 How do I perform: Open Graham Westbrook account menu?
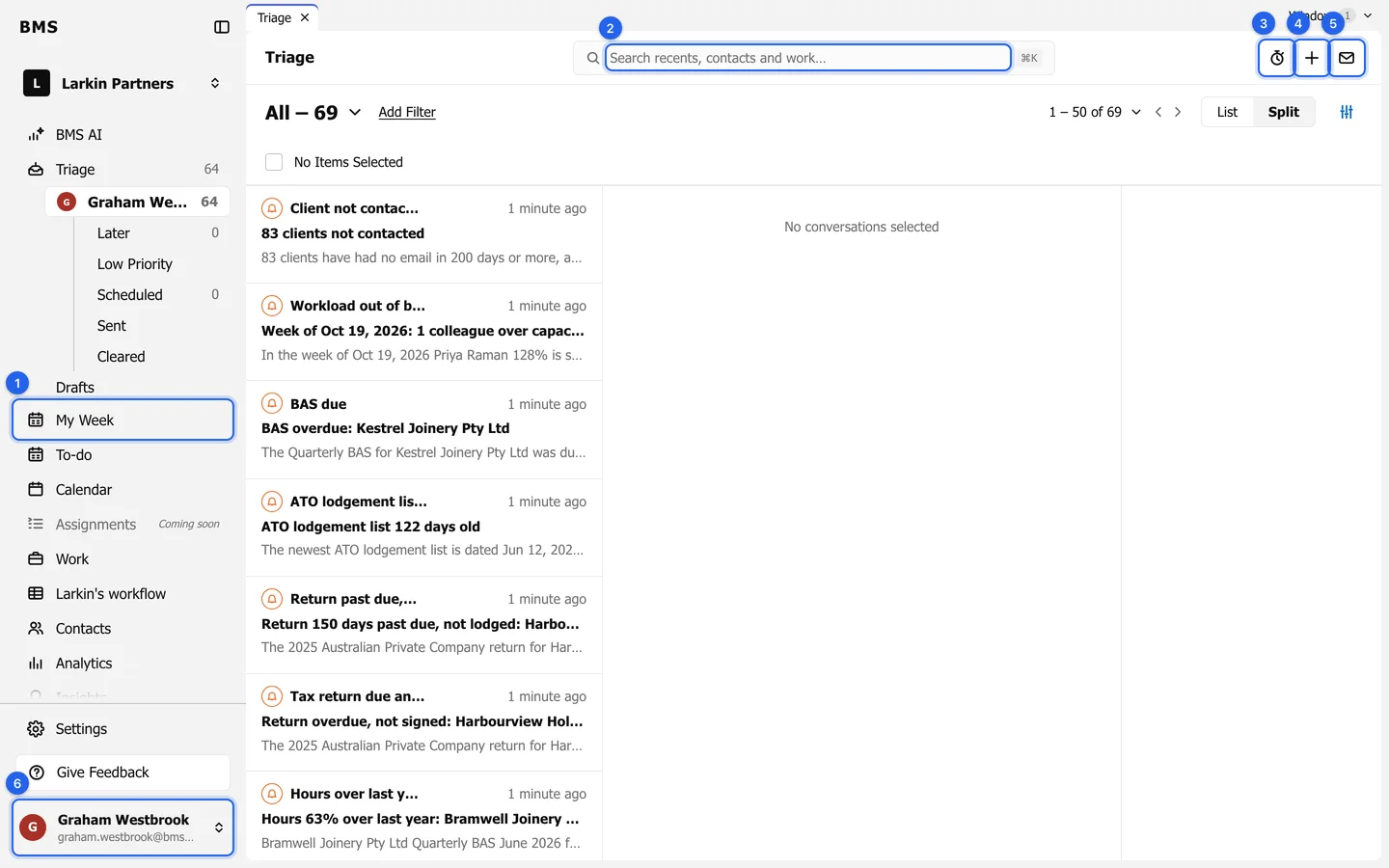coord(123,827)
